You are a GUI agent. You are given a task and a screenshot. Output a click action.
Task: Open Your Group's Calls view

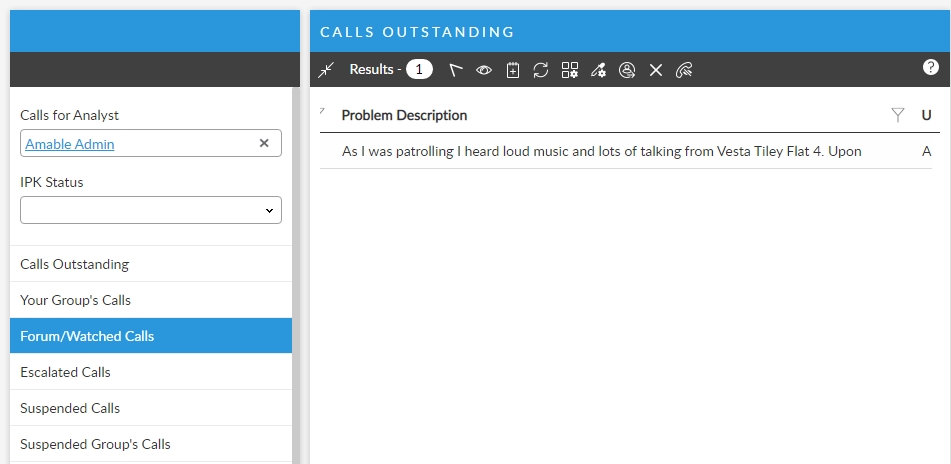pos(76,300)
